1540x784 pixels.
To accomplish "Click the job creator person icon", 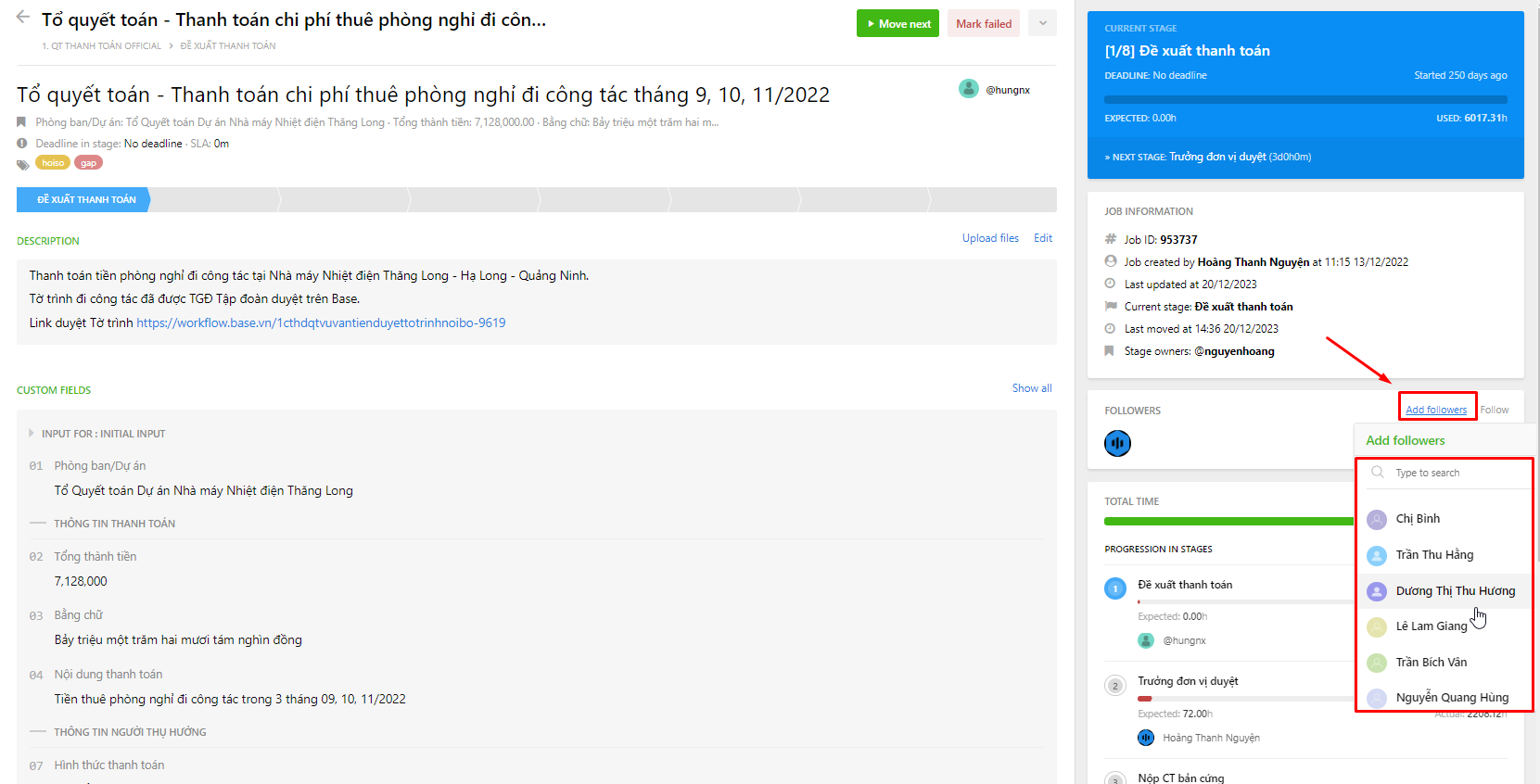I will coord(1111,261).
